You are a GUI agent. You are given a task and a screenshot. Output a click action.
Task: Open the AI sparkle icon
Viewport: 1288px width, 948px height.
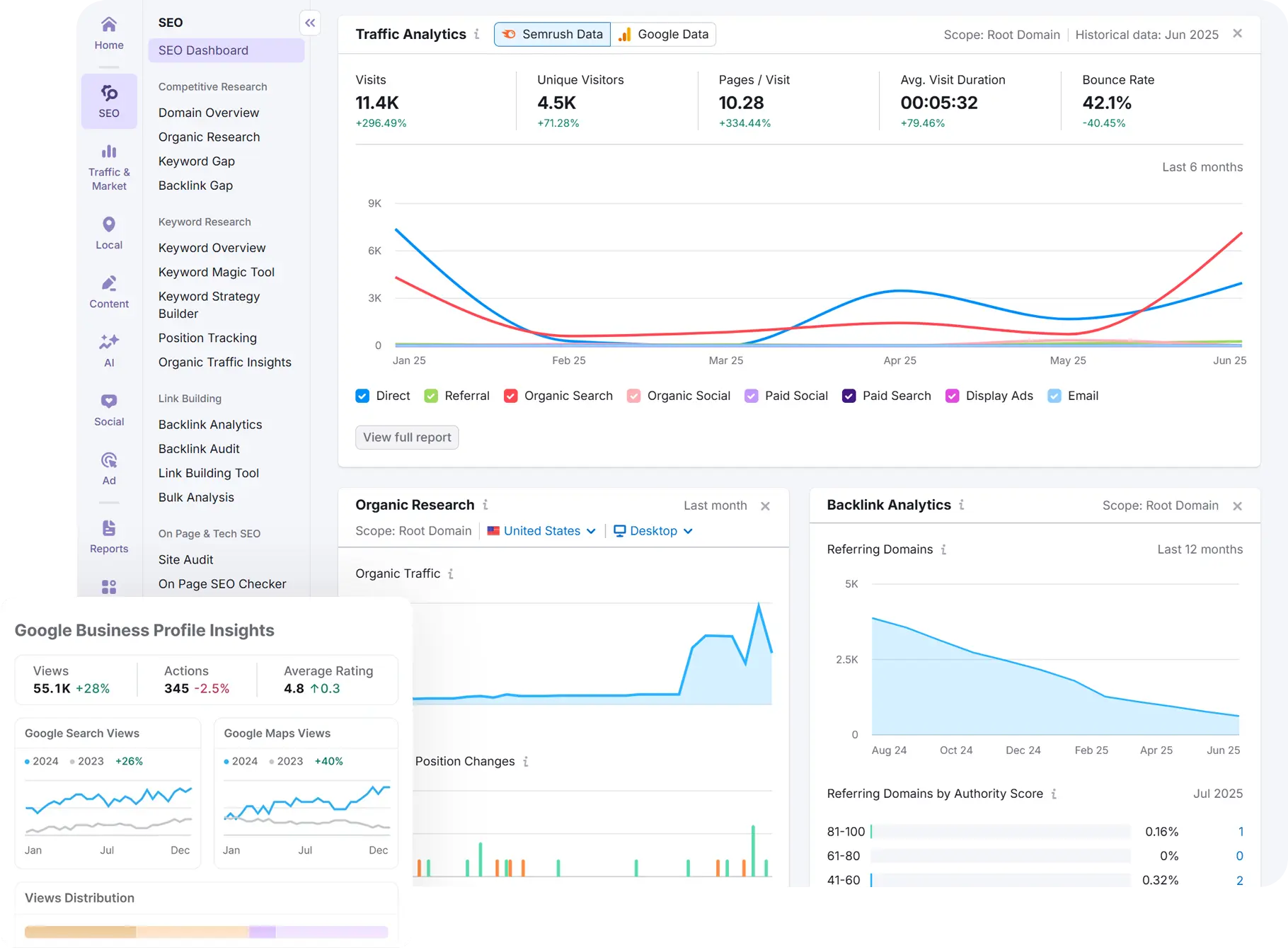click(109, 342)
